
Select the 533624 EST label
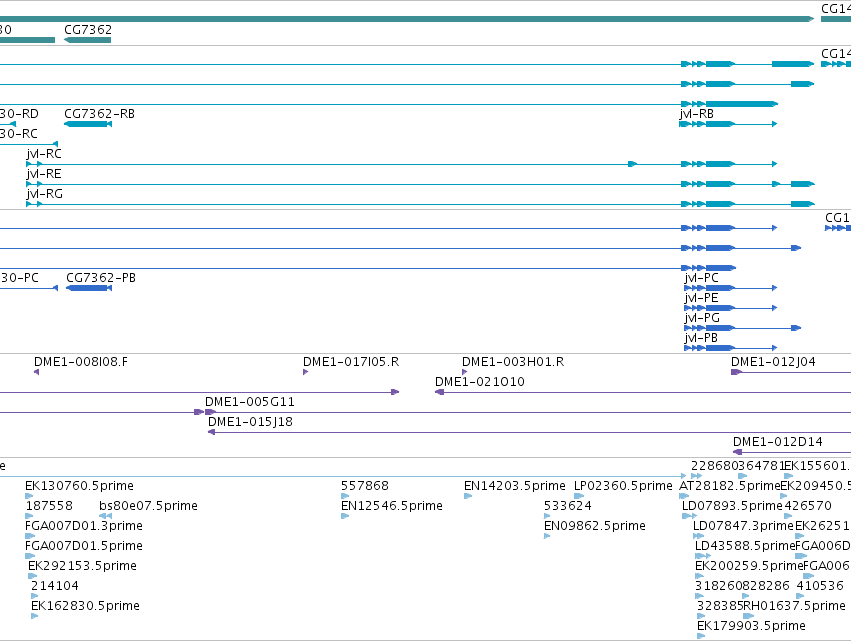pyautogui.click(x=568, y=506)
